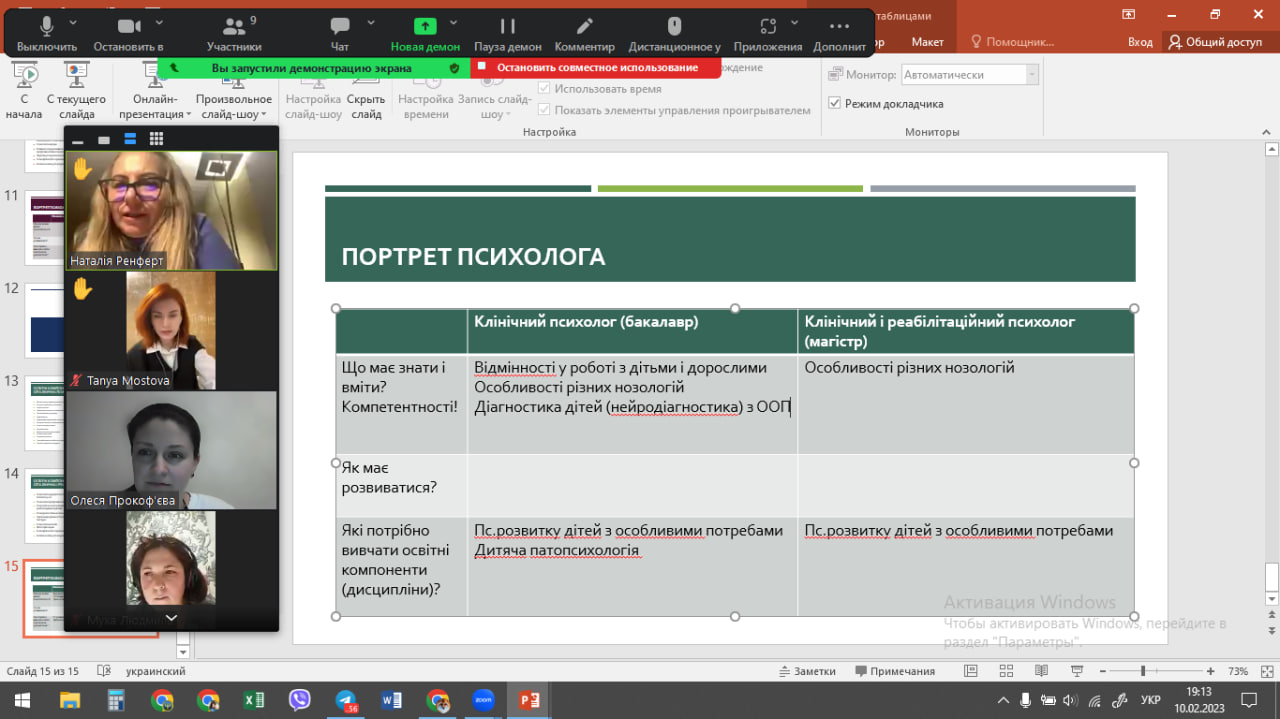Toggle Показать элементы управления проигрывателем checkbox
1280x719 pixels.
[545, 110]
